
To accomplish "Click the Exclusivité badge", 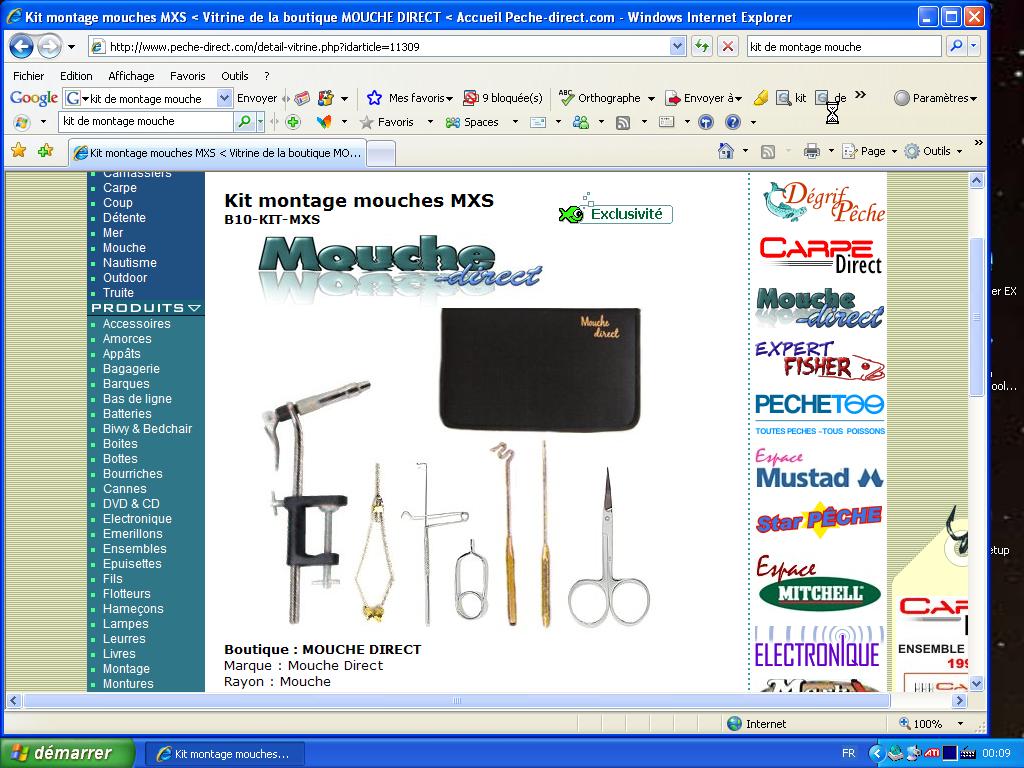I will pos(616,210).
